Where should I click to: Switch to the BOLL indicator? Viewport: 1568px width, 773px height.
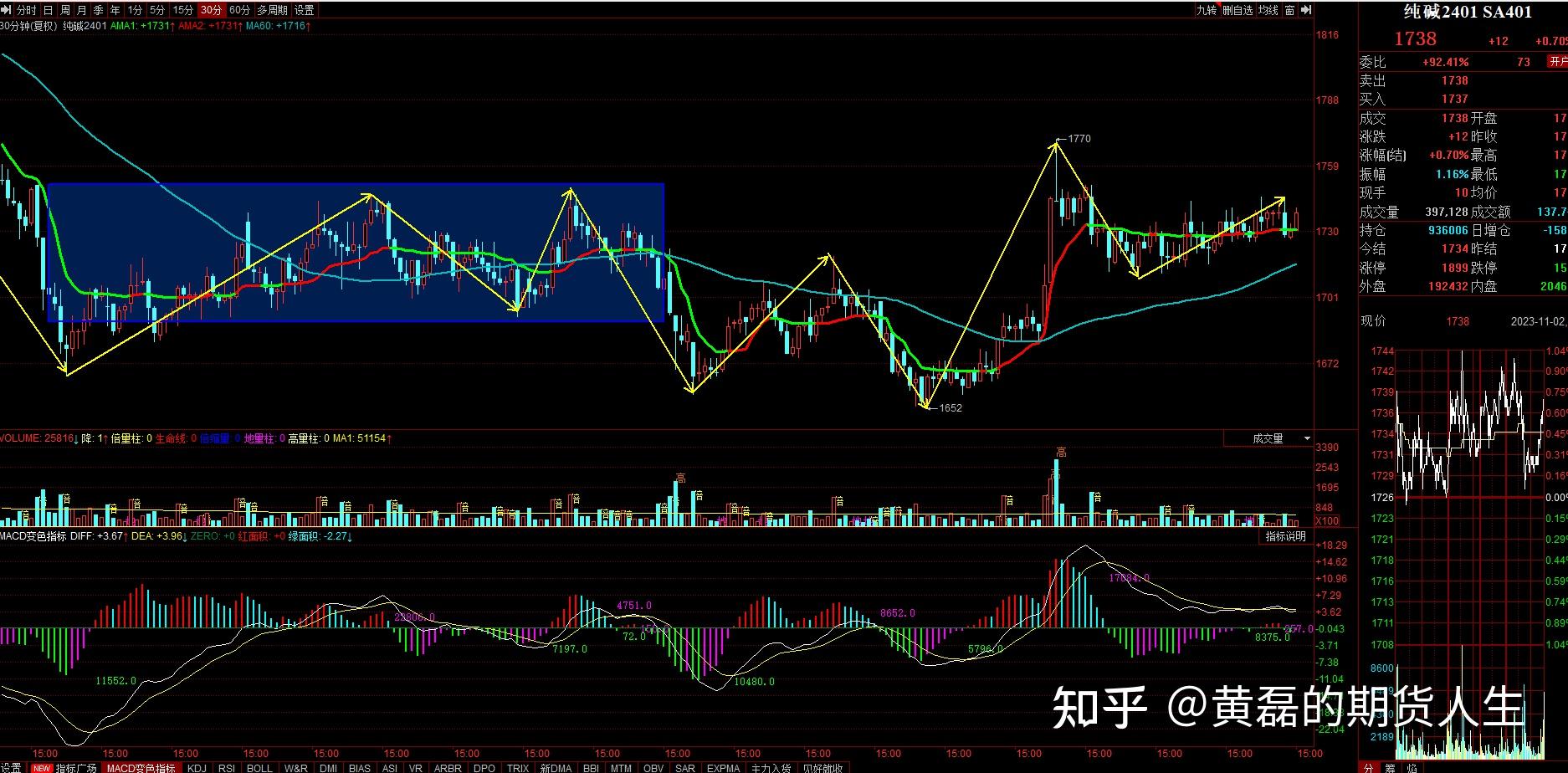[259, 767]
